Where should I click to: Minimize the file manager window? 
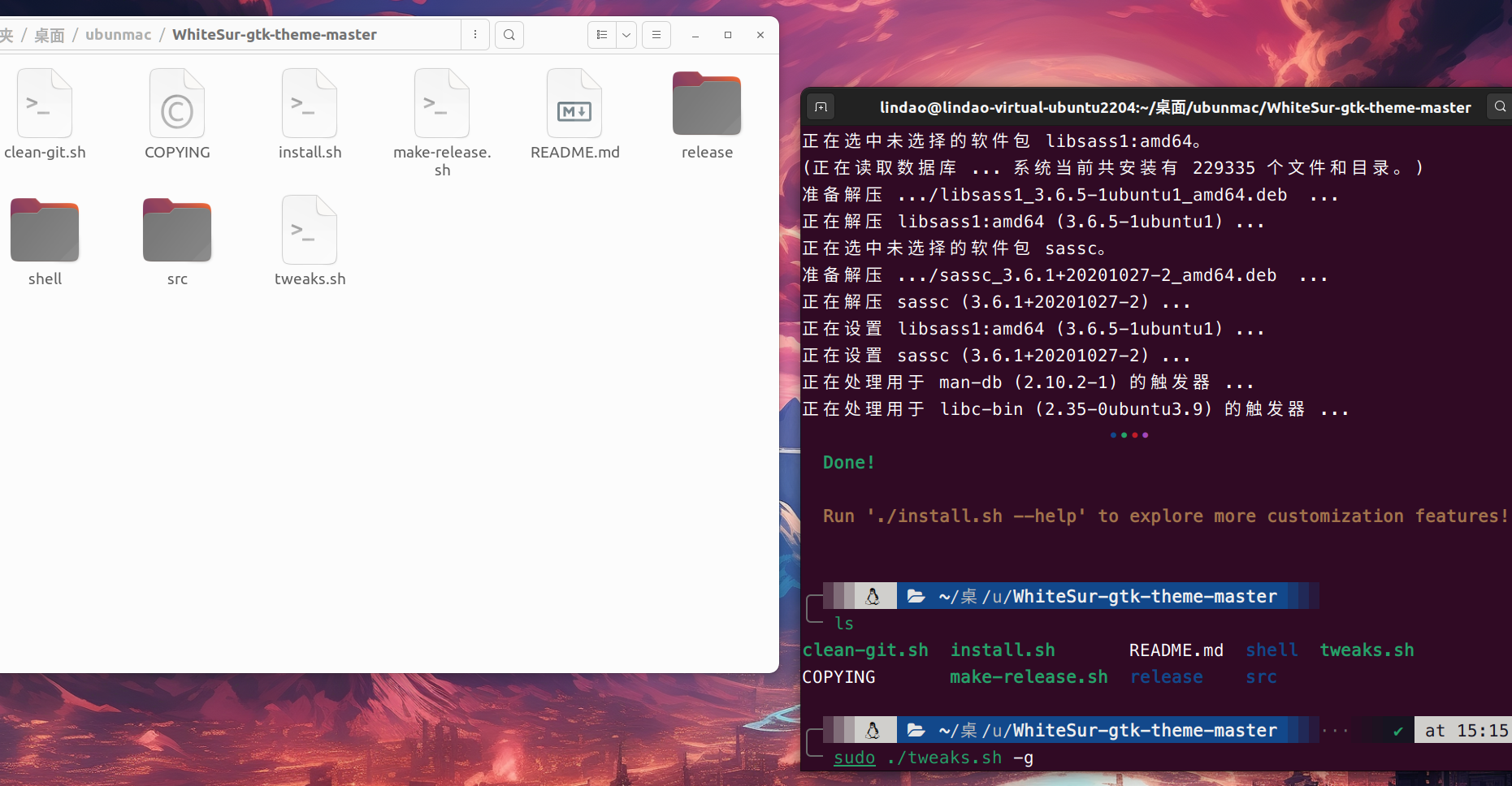(x=695, y=35)
